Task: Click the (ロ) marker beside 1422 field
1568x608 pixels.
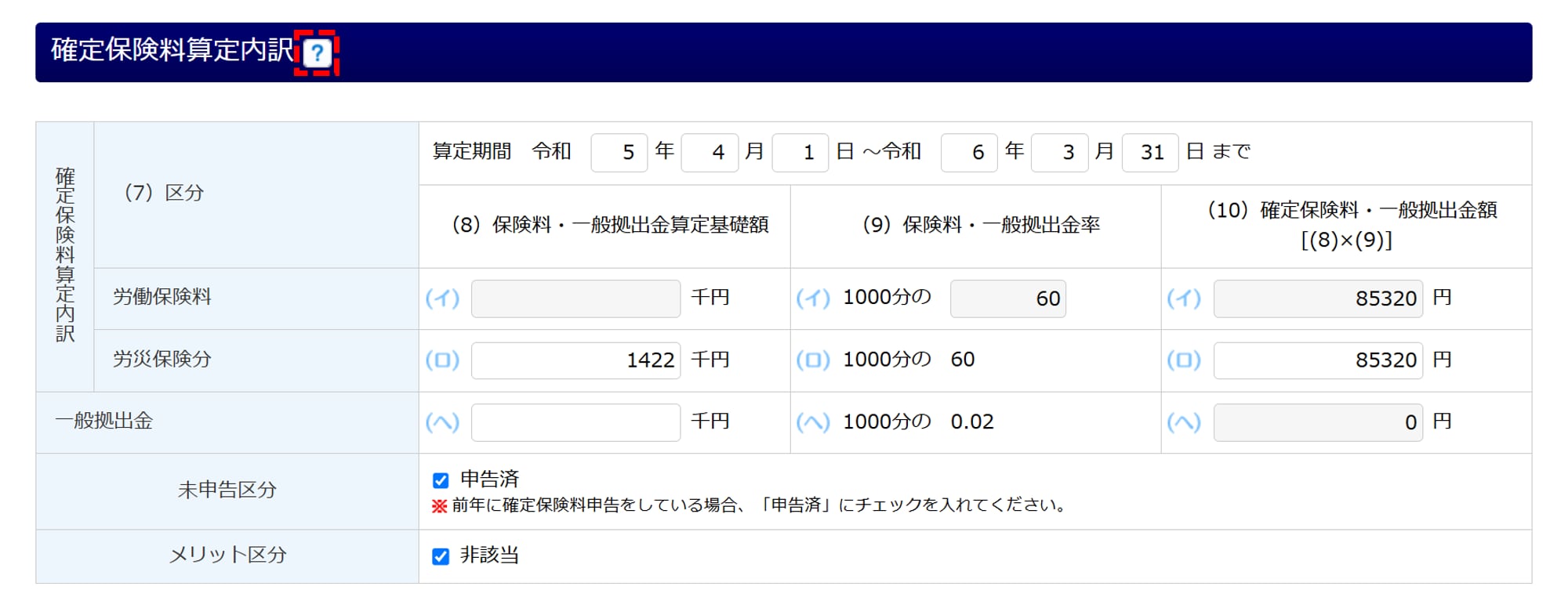Action: (x=442, y=360)
